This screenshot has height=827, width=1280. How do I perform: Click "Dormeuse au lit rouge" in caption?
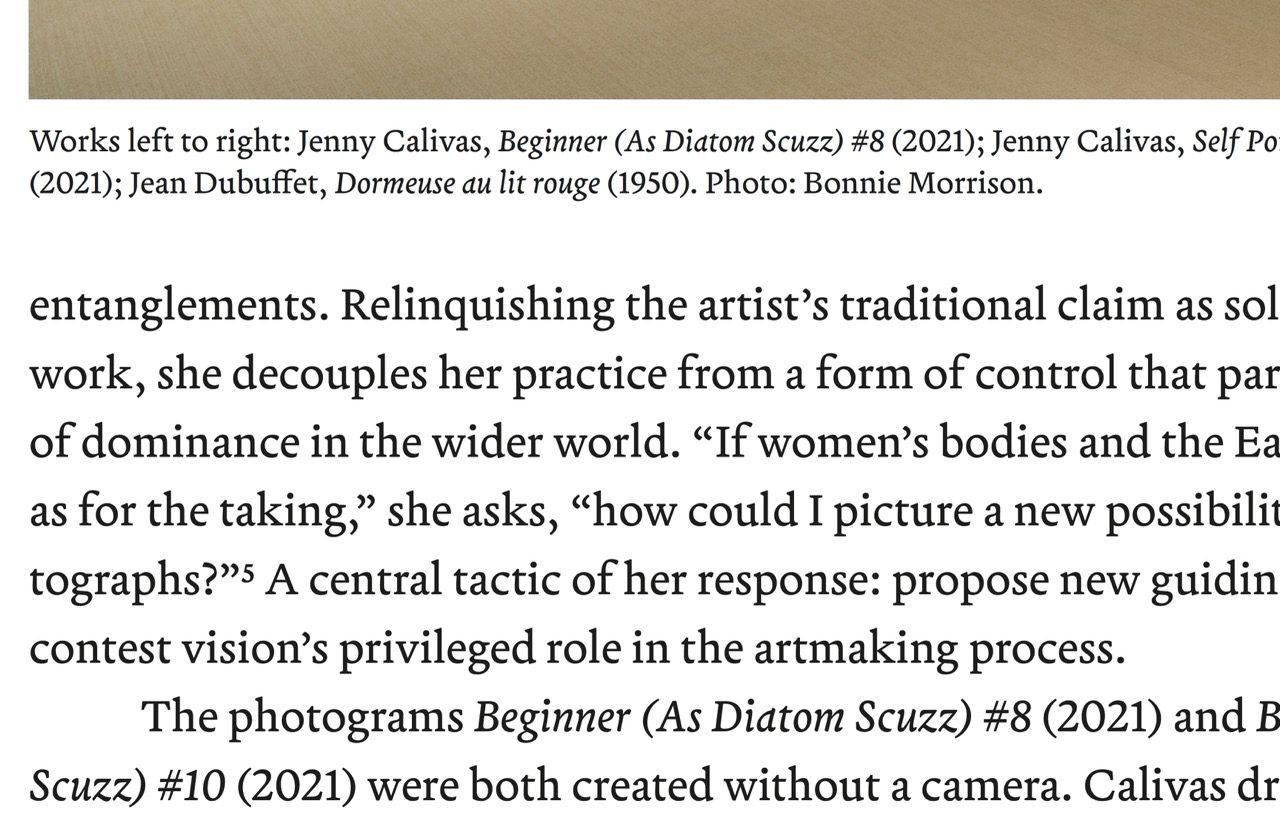(x=467, y=186)
